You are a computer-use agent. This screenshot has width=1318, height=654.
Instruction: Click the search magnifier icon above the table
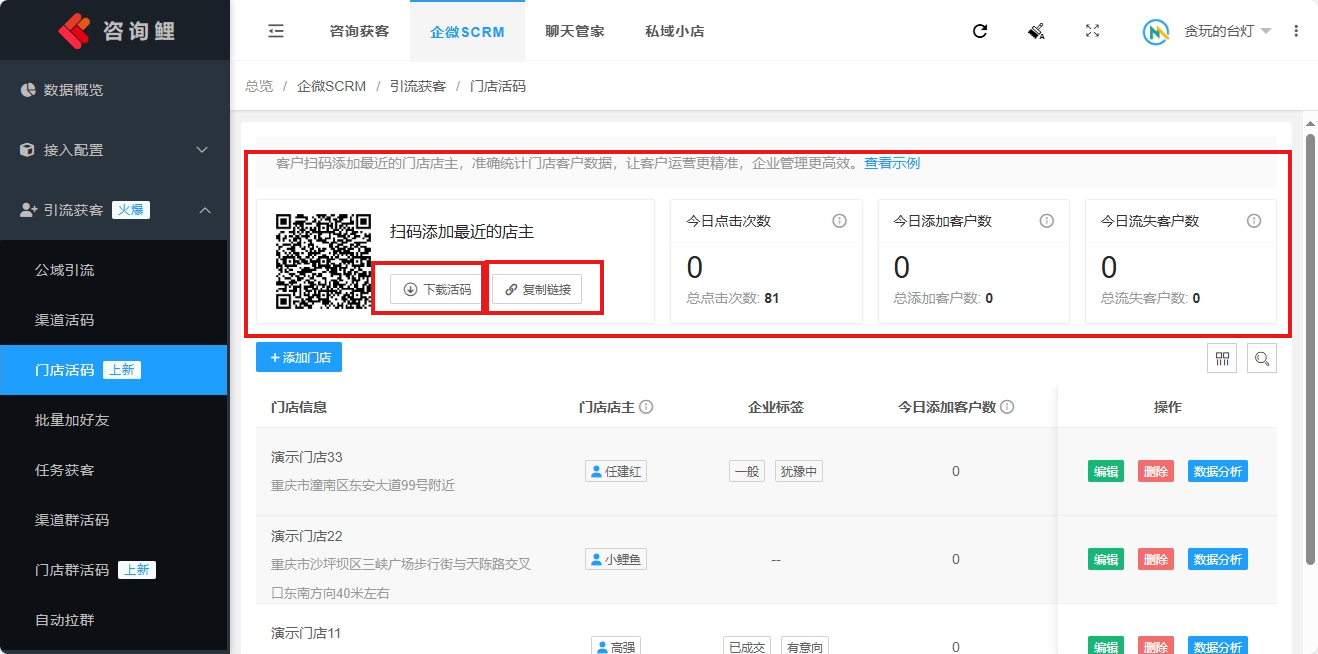coord(1262,358)
